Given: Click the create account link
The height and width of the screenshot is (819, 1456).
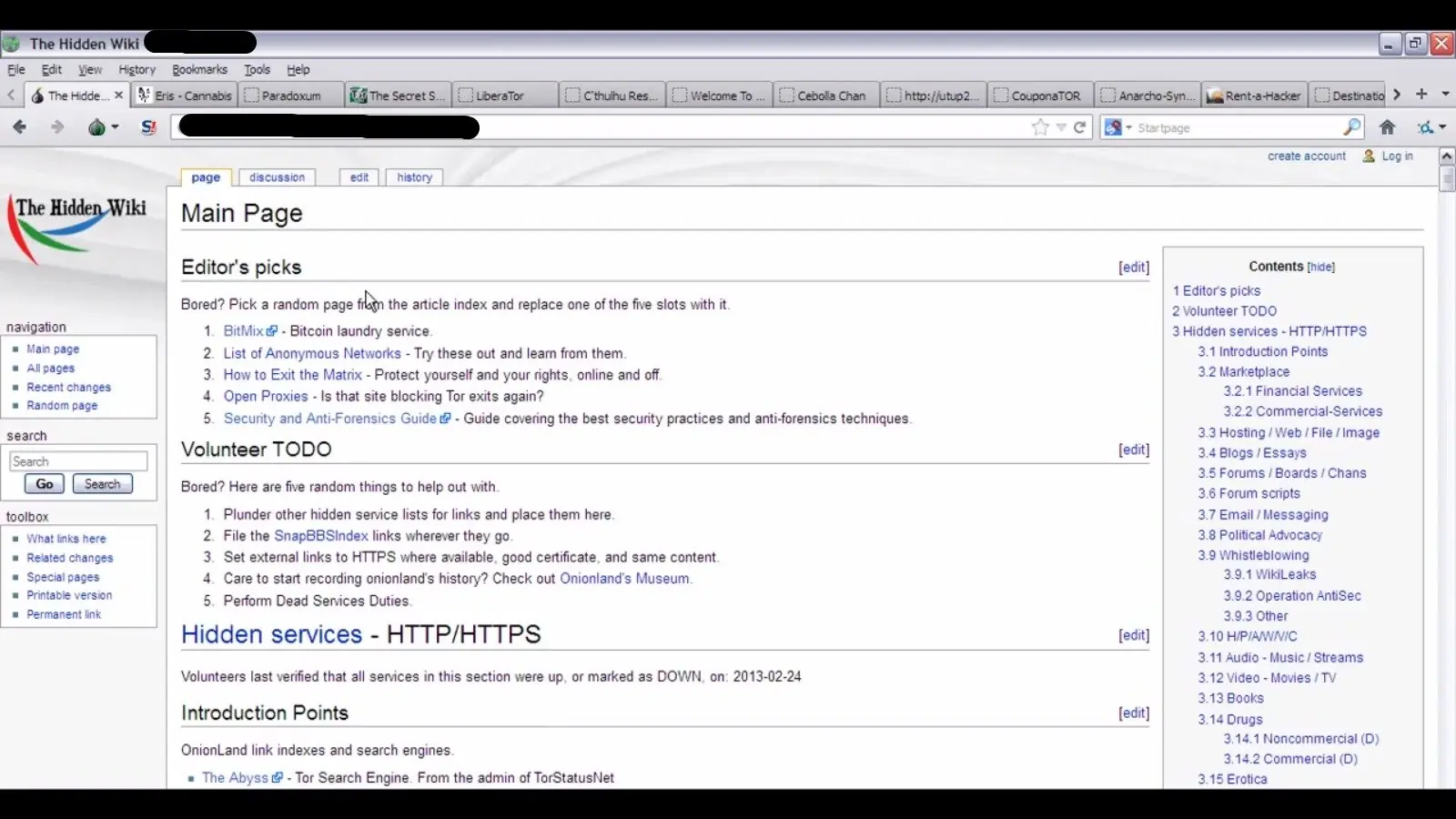Looking at the screenshot, I should [1307, 157].
